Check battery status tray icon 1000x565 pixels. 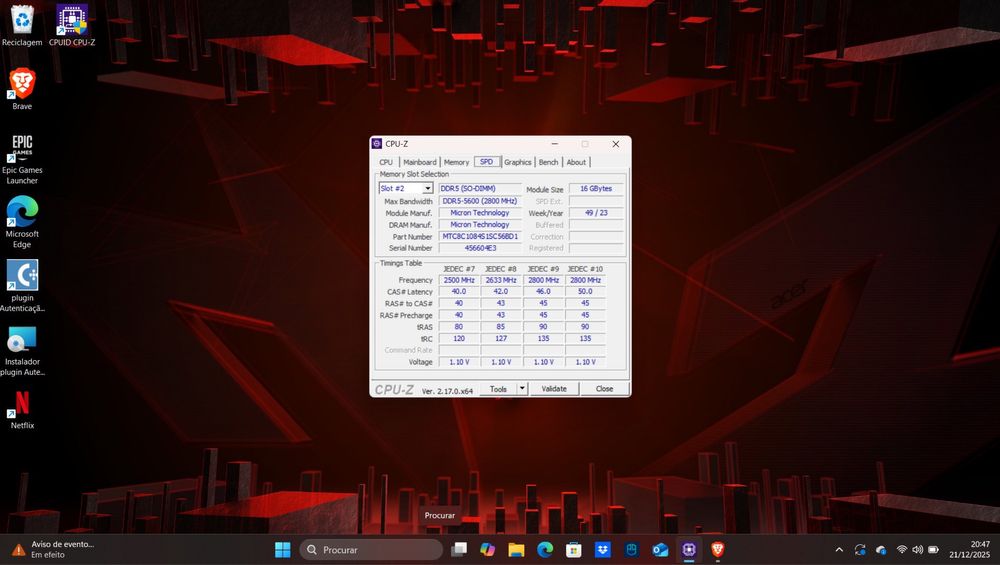(x=934, y=550)
